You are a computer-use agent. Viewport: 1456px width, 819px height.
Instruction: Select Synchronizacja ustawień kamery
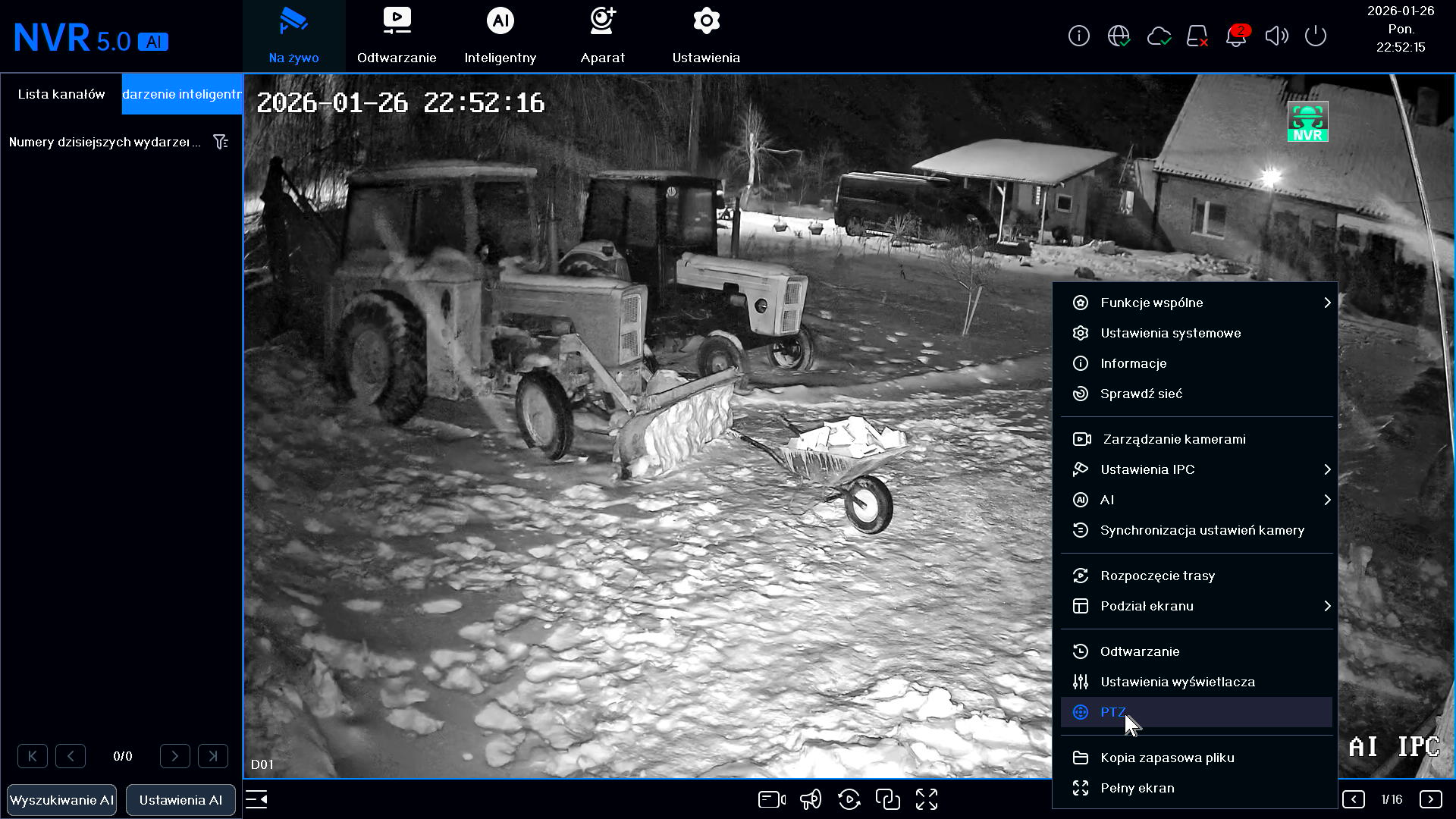1197,530
